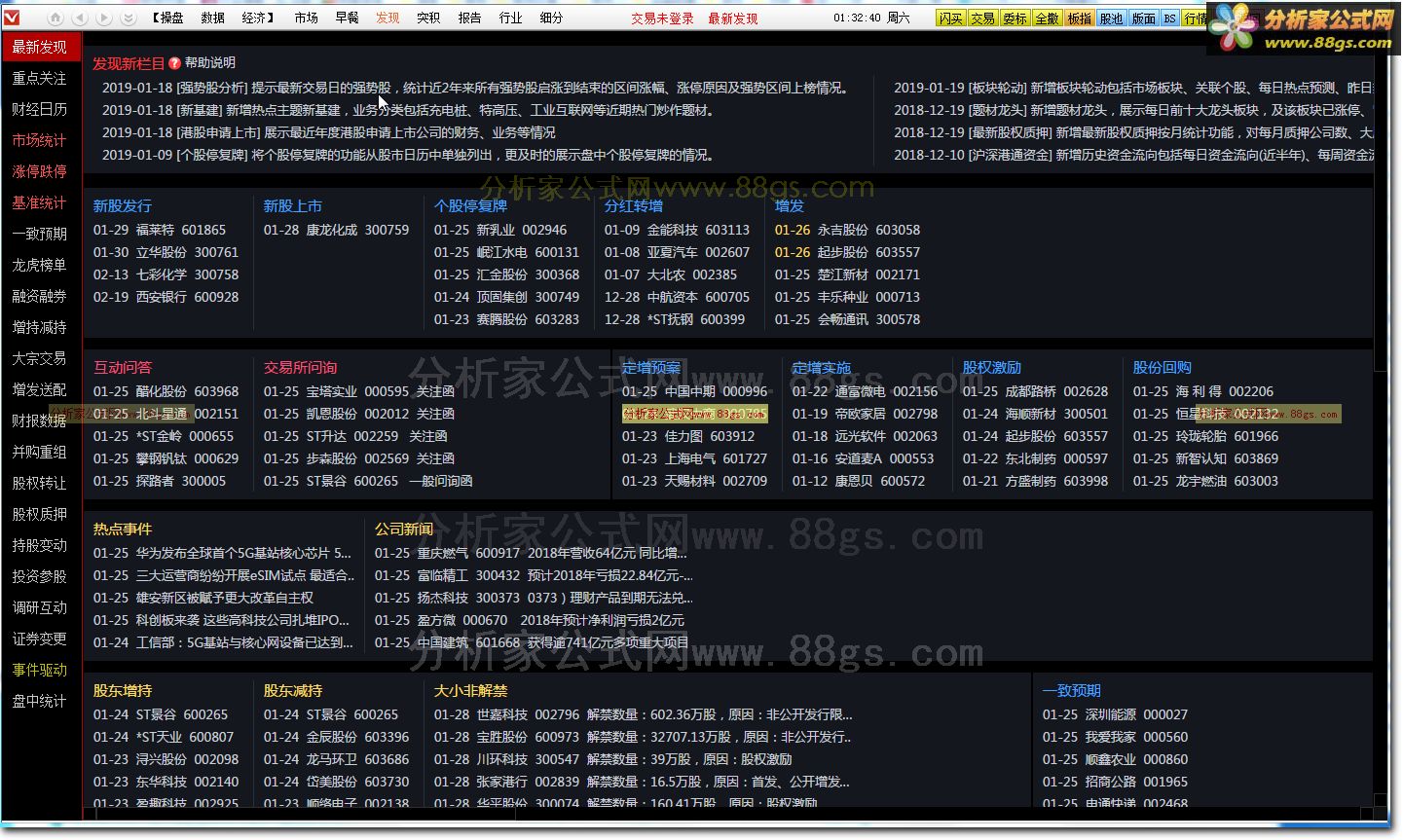Open the 行业 tab
The image size is (1403, 840).
(510, 18)
